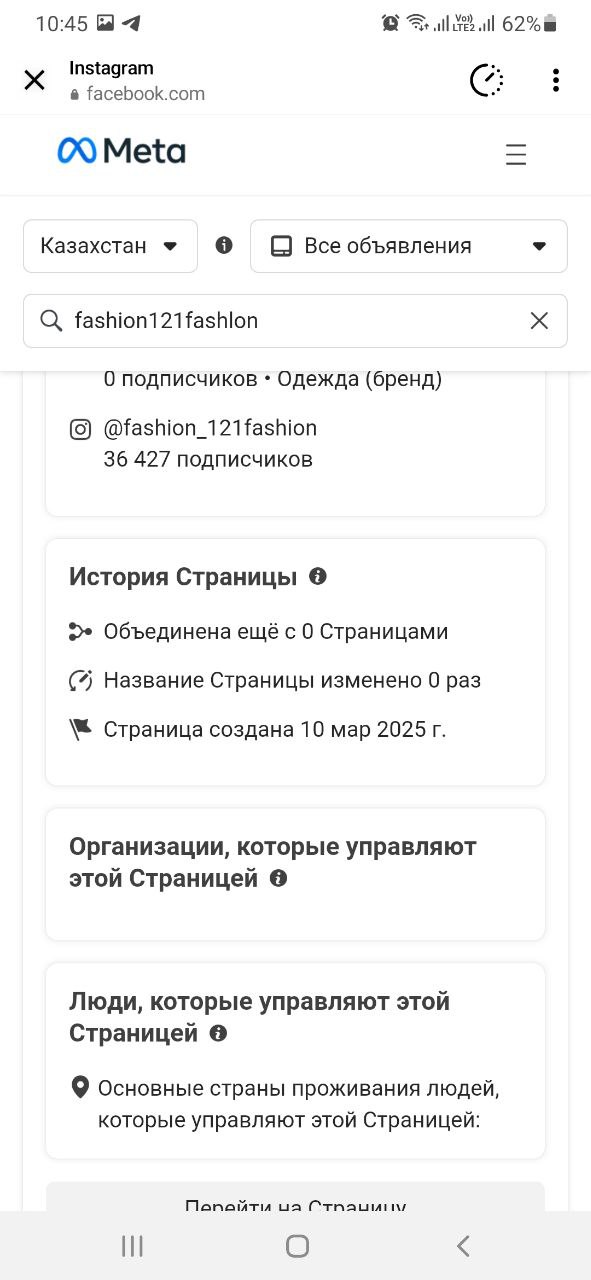Show info for Люди, которые управляют этой Страницей
This screenshot has height=1280, width=591.
click(218, 1033)
